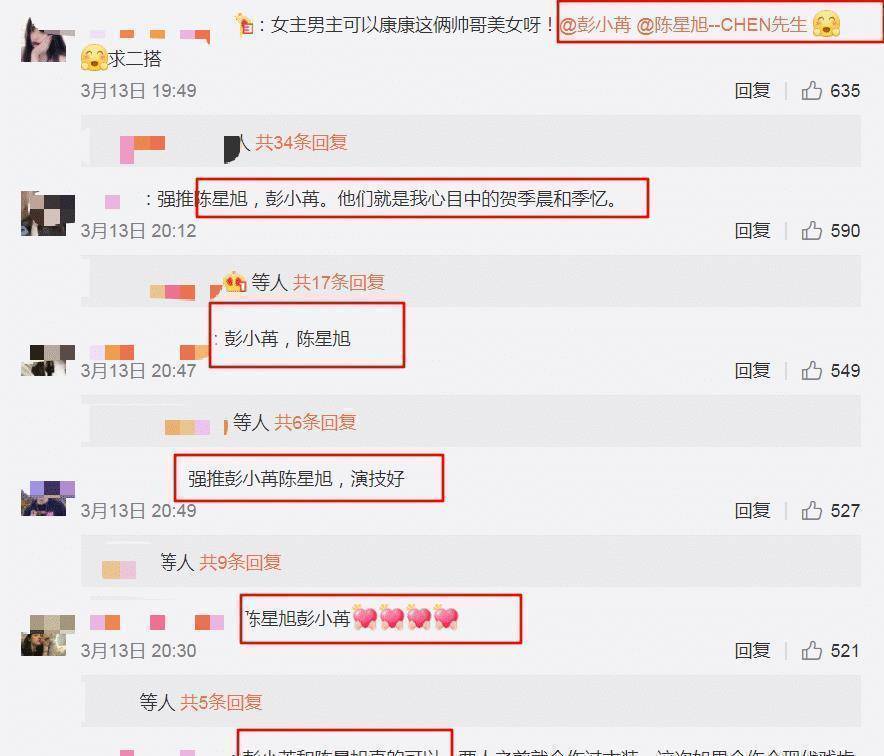This screenshot has width=884, height=756.
Task: Open the @彭小苒 mention link
Action: click(x=595, y=25)
